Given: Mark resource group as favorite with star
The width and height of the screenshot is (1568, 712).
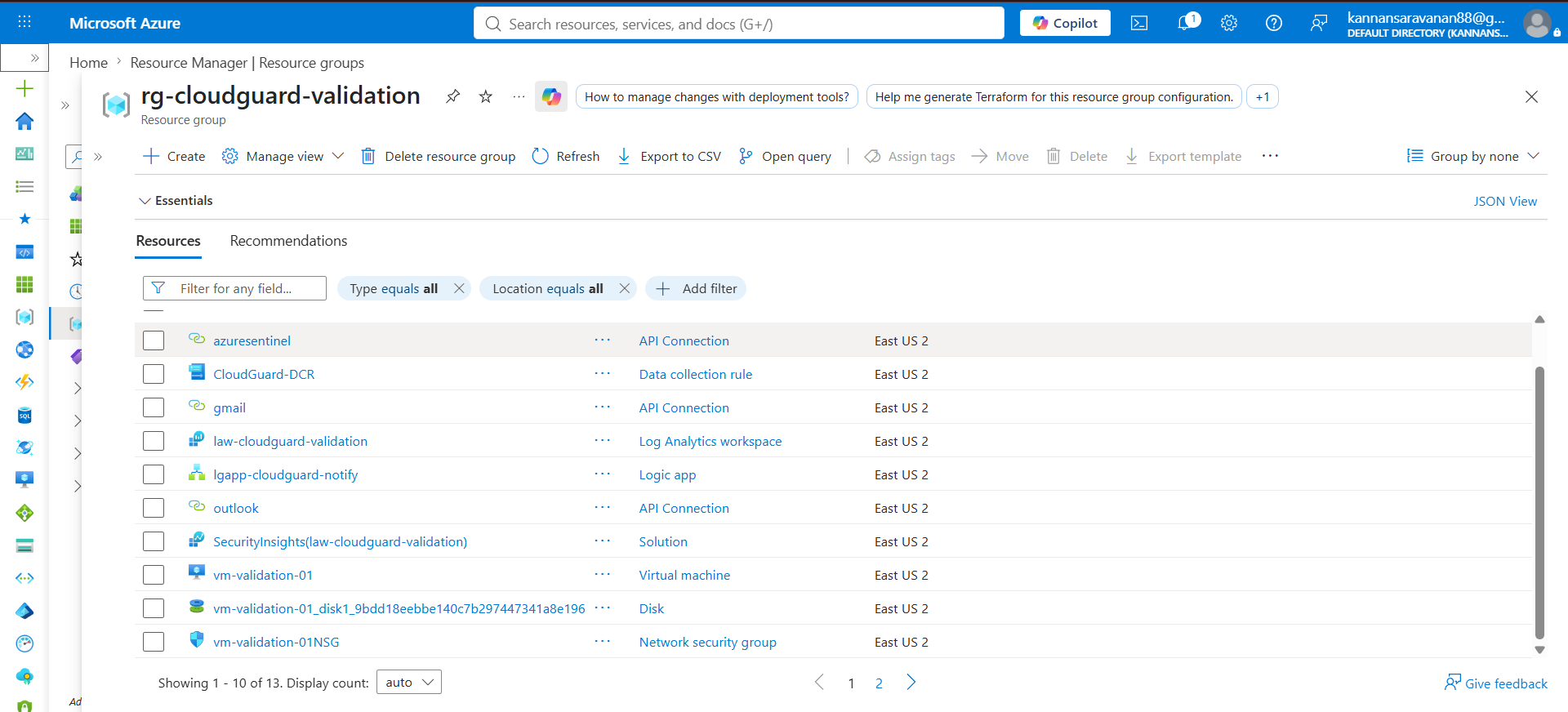Looking at the screenshot, I should tap(486, 96).
